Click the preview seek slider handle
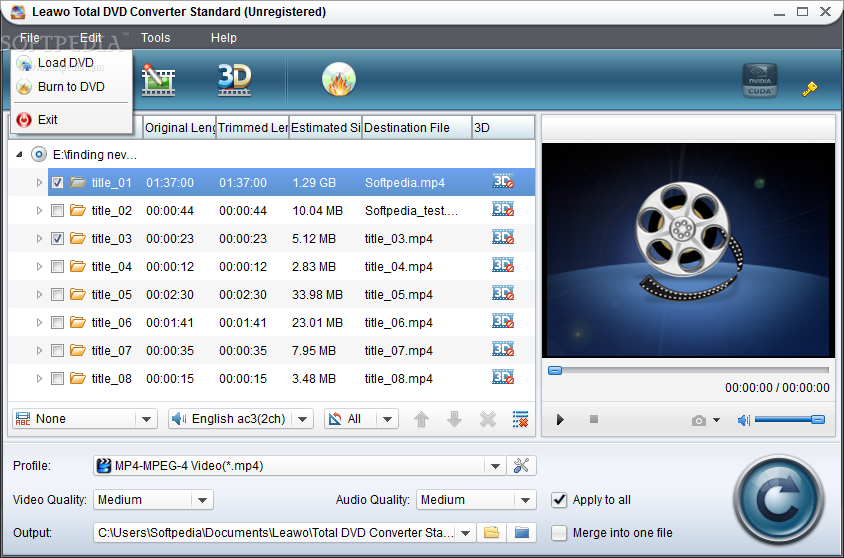Screen dimensions: 844x558 tap(555, 370)
